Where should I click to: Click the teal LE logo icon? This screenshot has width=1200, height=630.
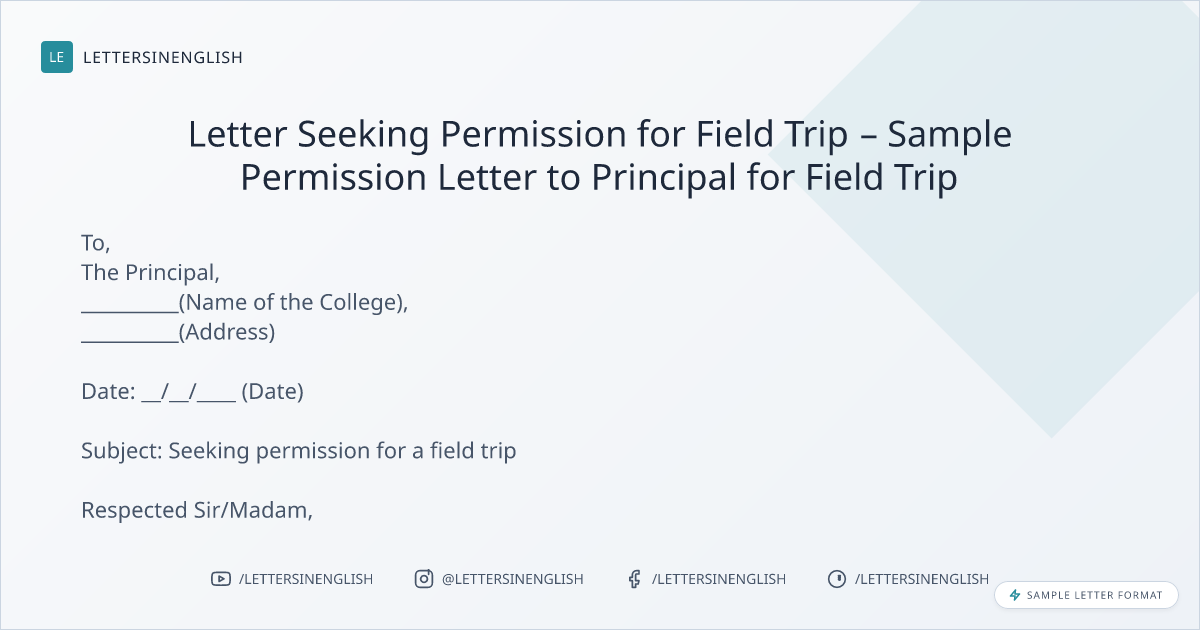57,57
